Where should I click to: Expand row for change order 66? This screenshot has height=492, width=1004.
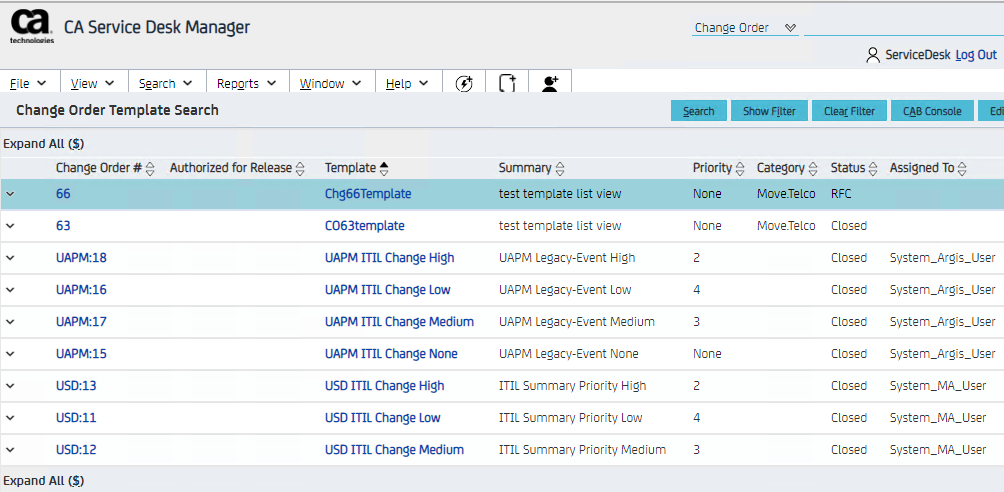[10, 193]
